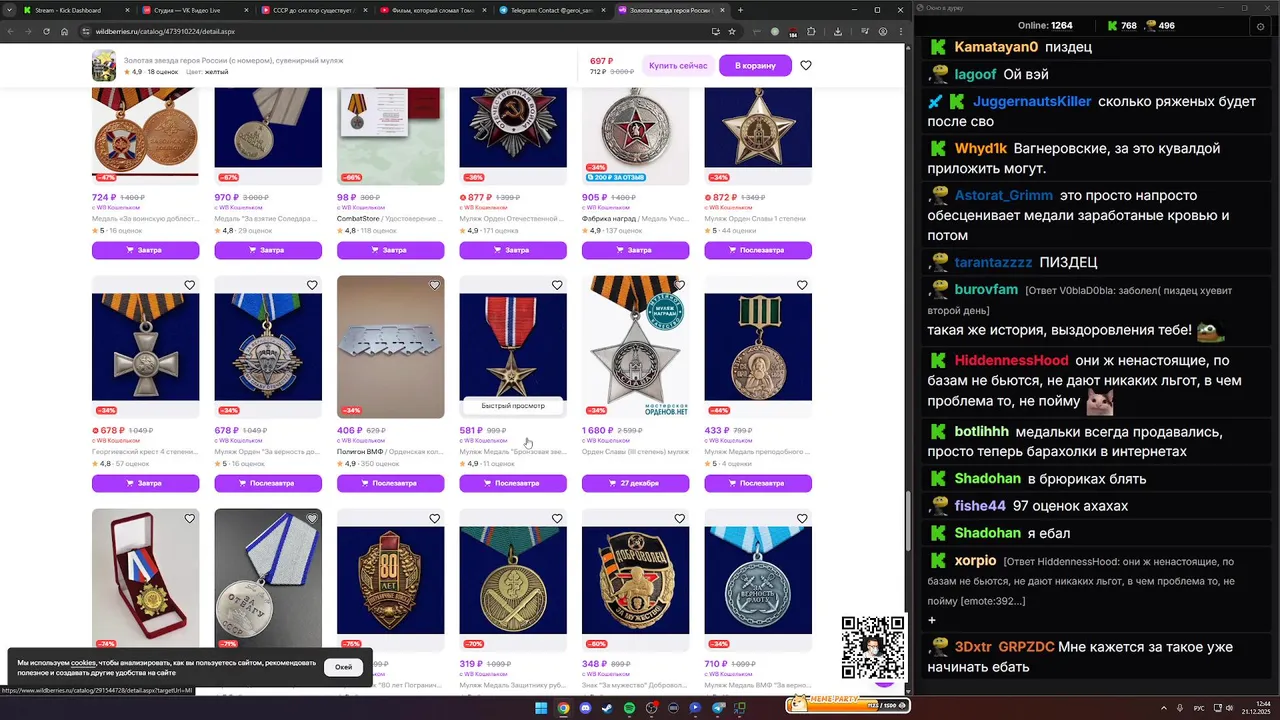The width and height of the screenshot is (1280, 720).
Task: Close the Stream - Kick Dashboard tab
Action: tap(129, 10)
